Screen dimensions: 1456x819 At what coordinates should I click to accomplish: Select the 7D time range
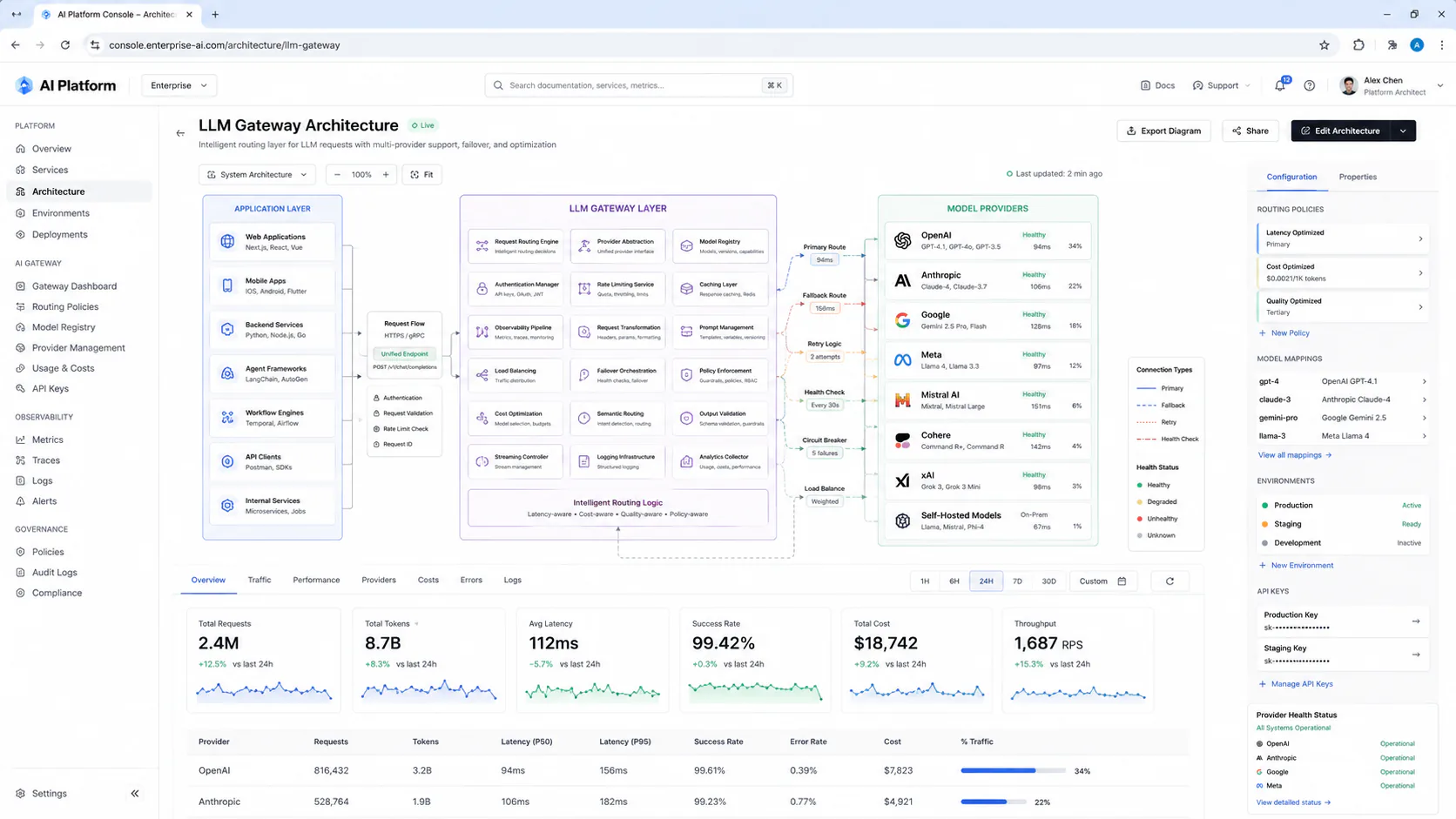pyautogui.click(x=1017, y=581)
